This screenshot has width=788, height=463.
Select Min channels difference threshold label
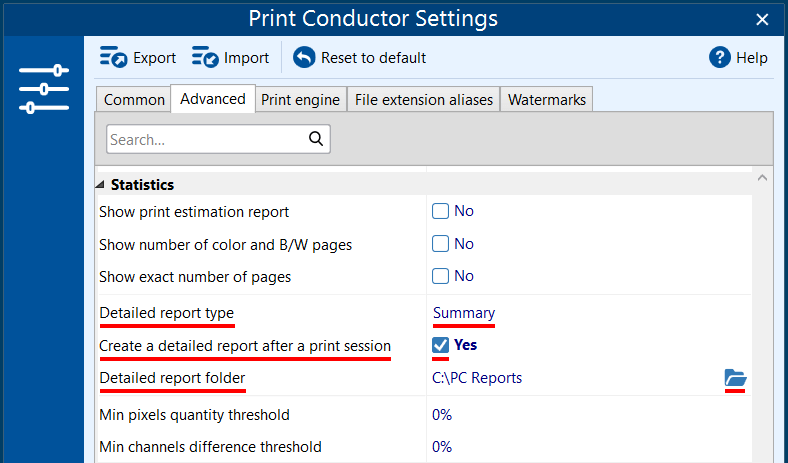211,446
